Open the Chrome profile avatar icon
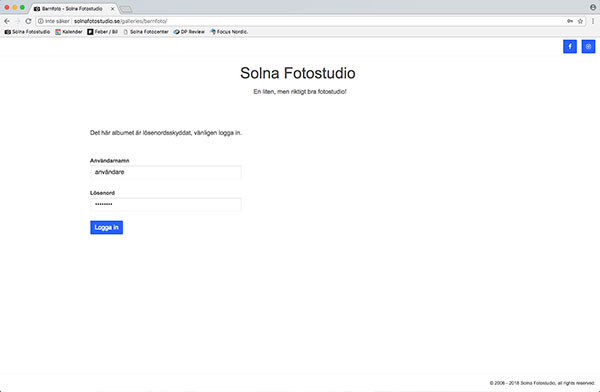The image size is (600, 392). (593, 7)
